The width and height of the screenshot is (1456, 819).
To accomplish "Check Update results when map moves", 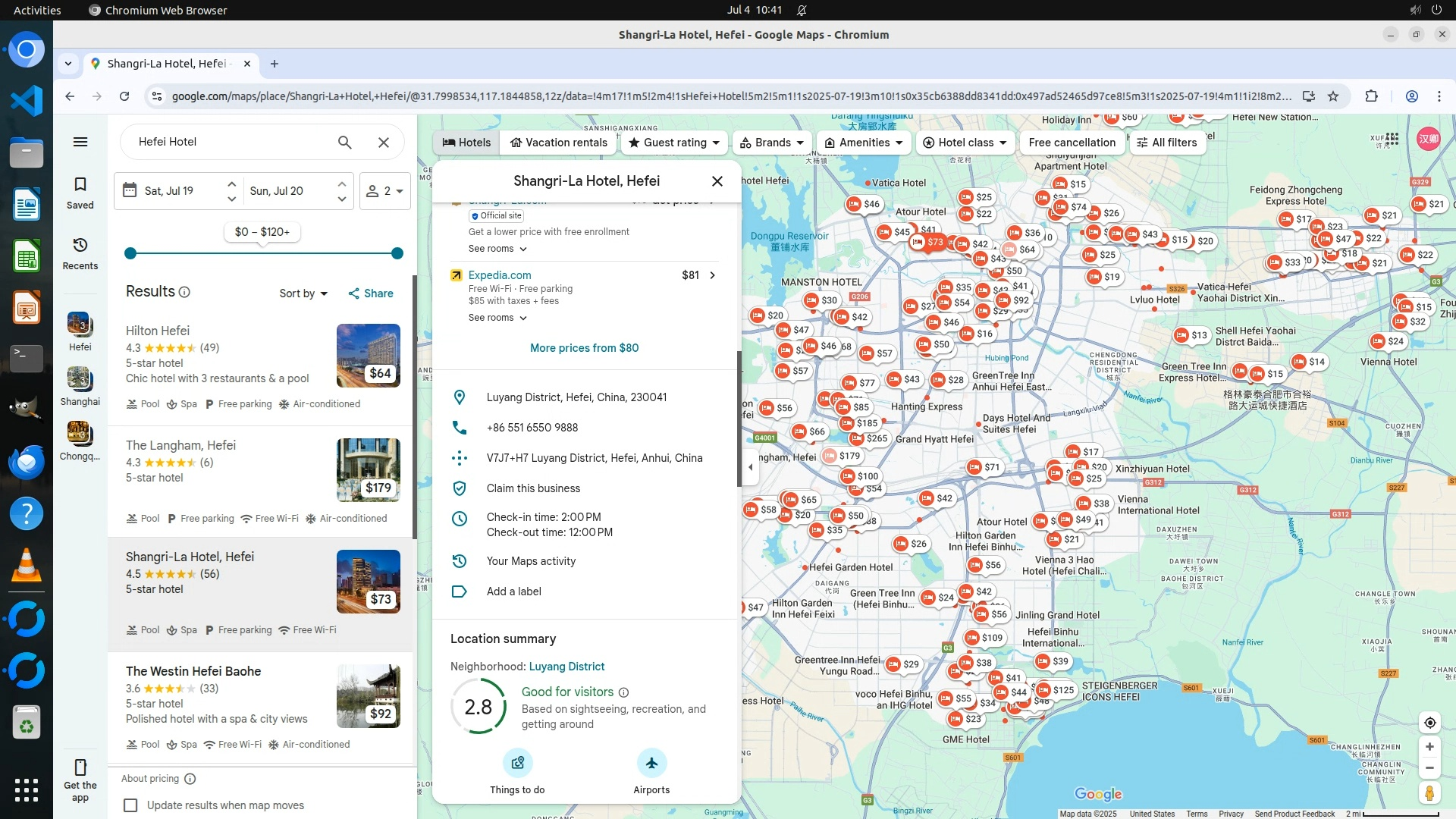I will click(x=130, y=805).
